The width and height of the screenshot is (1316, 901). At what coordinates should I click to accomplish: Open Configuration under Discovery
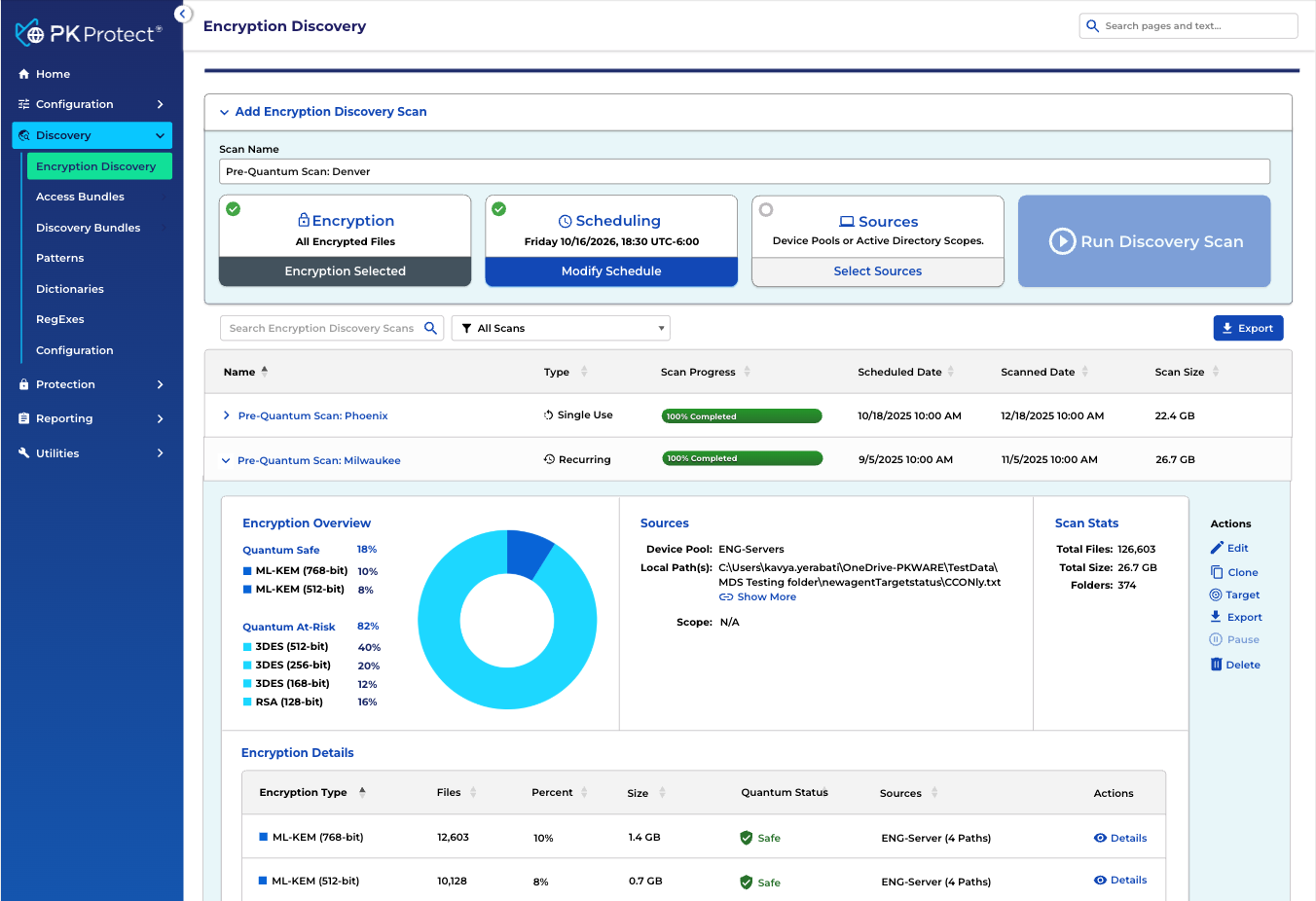75,350
